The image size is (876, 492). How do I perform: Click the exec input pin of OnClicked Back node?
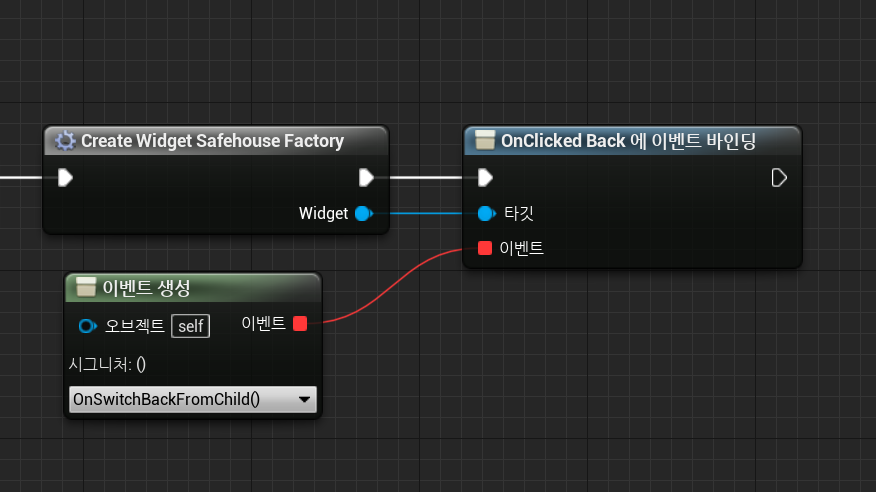point(485,178)
